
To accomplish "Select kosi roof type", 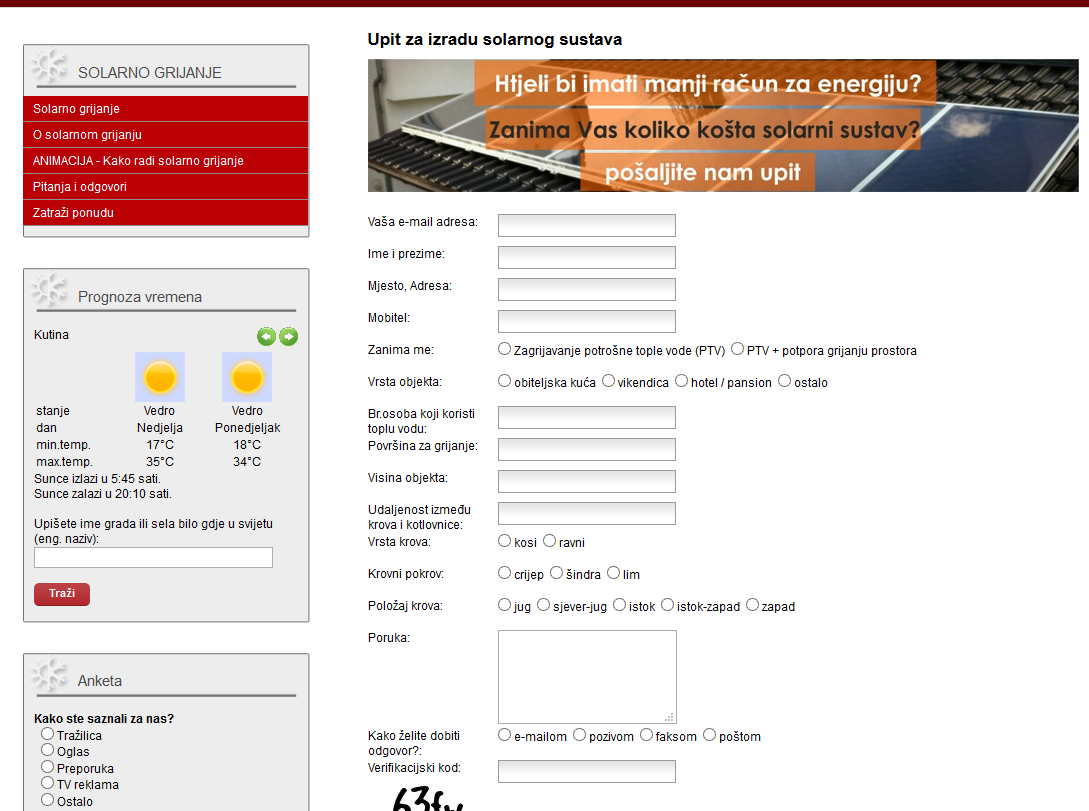I will point(505,541).
